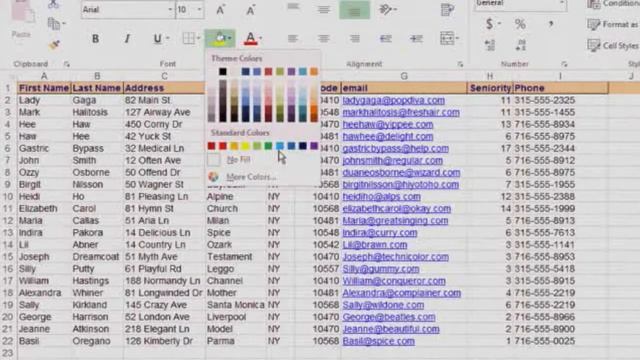Viewport: 640px width, 360px height.
Task: Toggle Center horizontal alignment
Action: 324,39
